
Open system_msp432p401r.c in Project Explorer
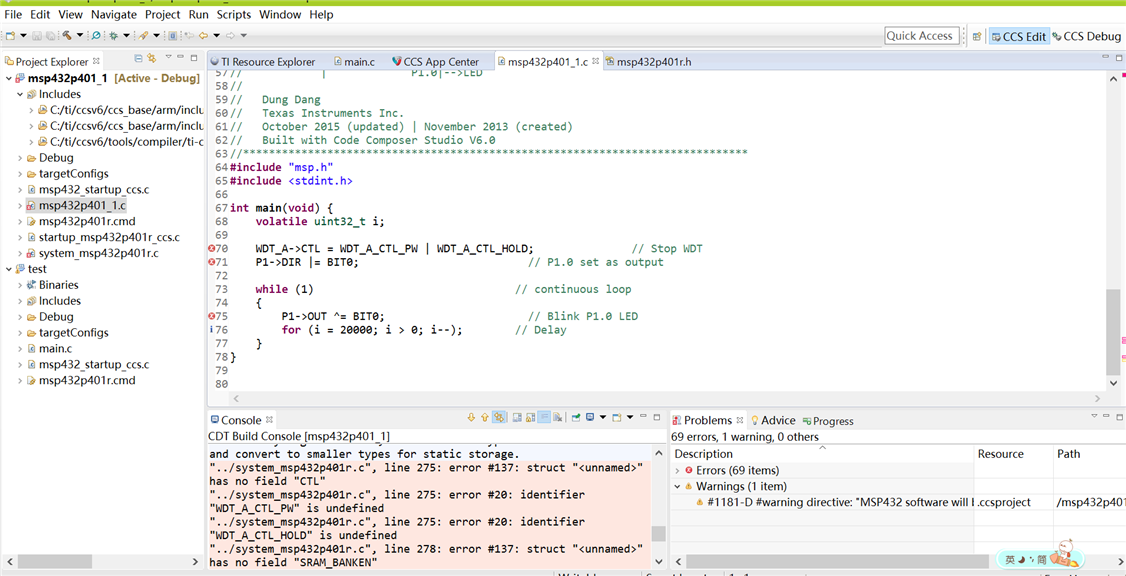click(98, 253)
